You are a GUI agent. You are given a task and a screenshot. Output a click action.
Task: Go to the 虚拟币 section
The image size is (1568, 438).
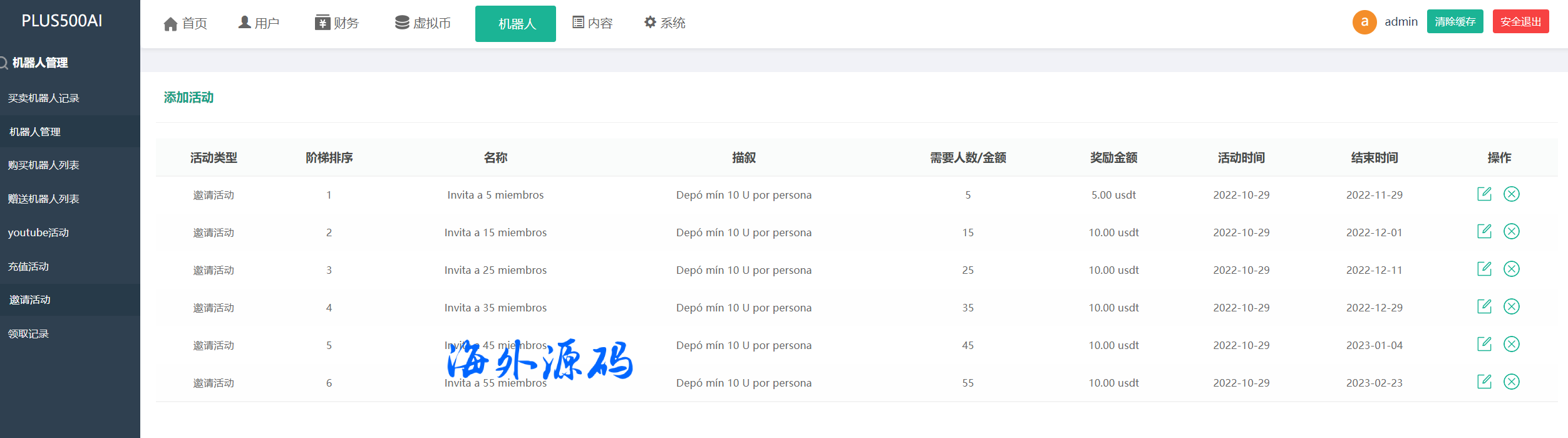pos(423,23)
